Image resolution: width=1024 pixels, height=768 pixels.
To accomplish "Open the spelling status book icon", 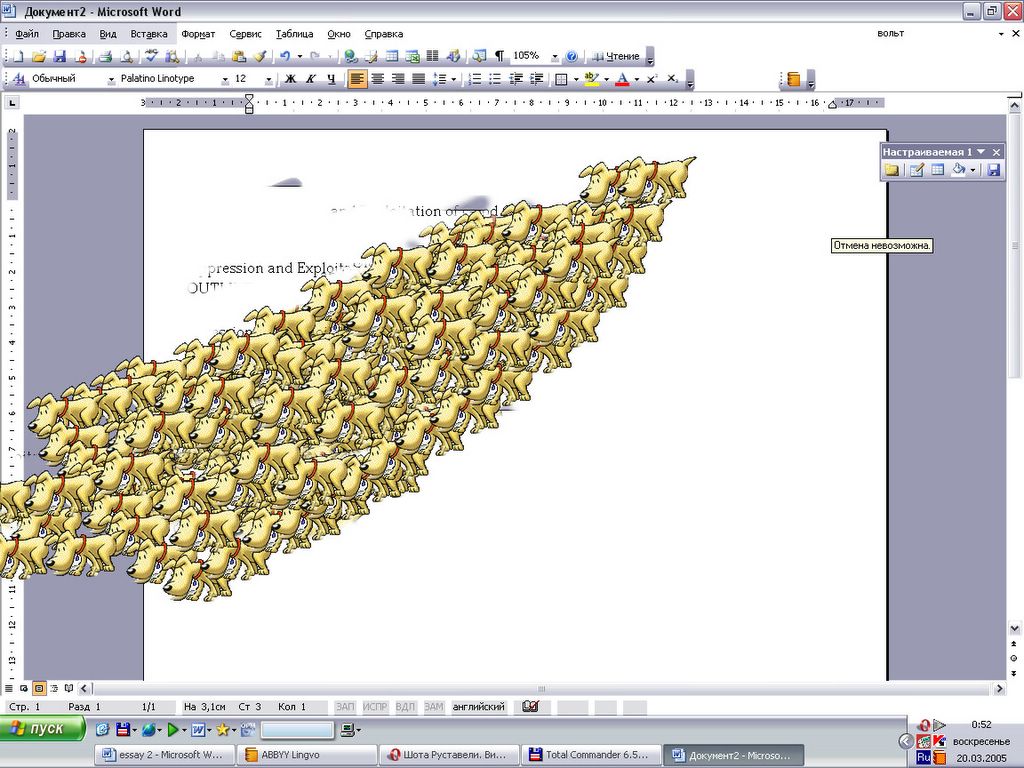I will 530,707.
